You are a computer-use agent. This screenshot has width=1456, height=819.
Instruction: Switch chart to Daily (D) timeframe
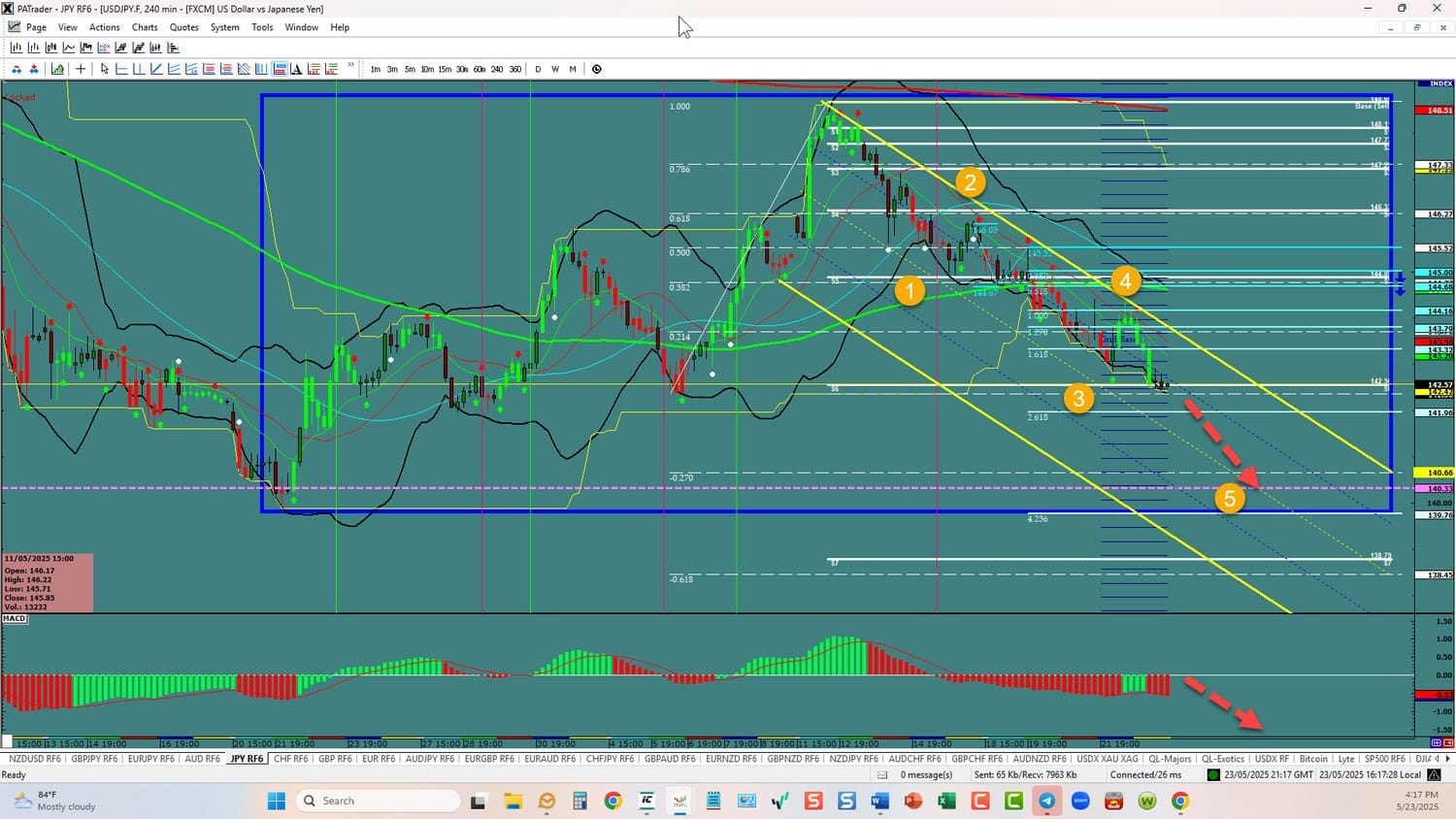pyautogui.click(x=538, y=69)
